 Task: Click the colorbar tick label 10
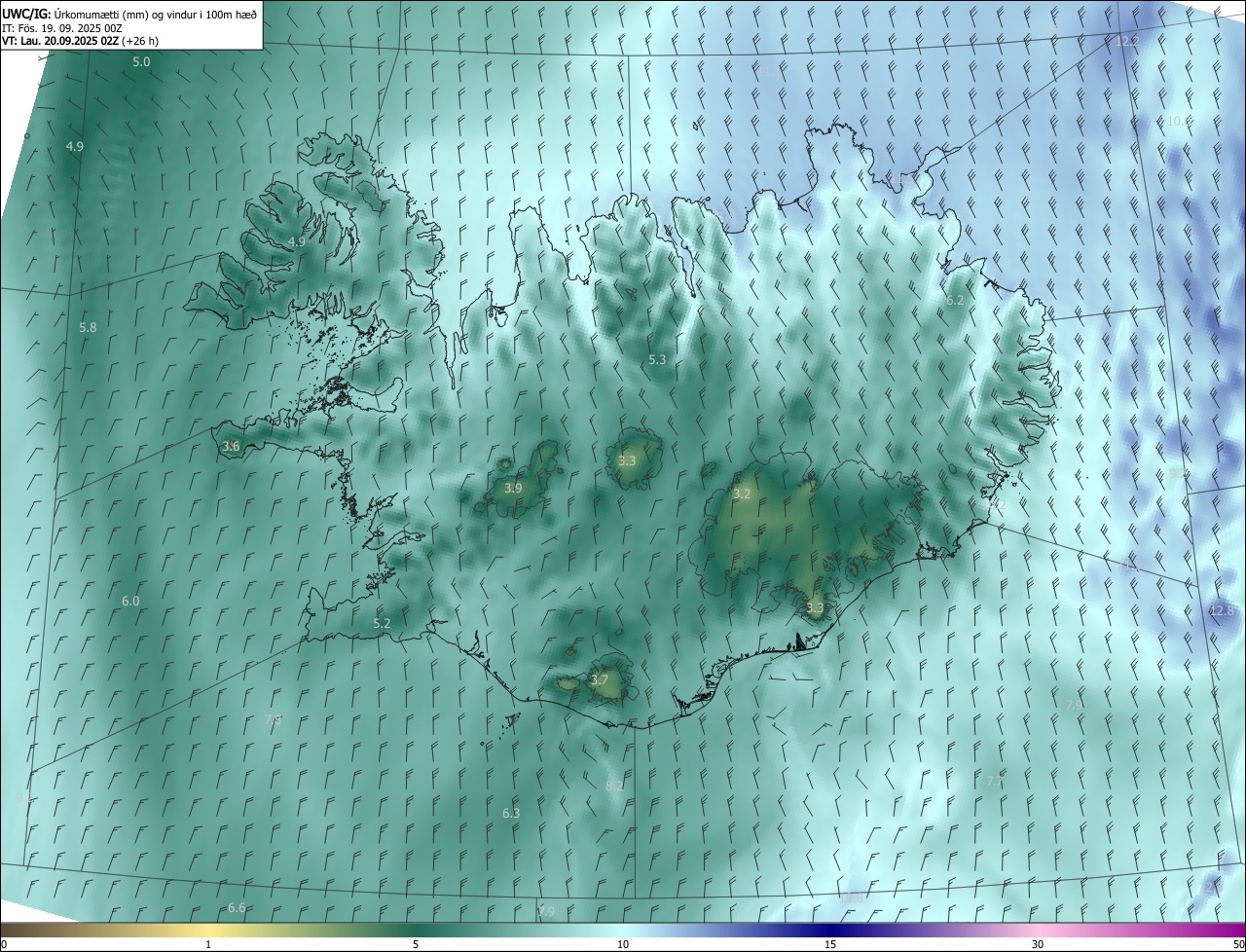tap(623, 945)
